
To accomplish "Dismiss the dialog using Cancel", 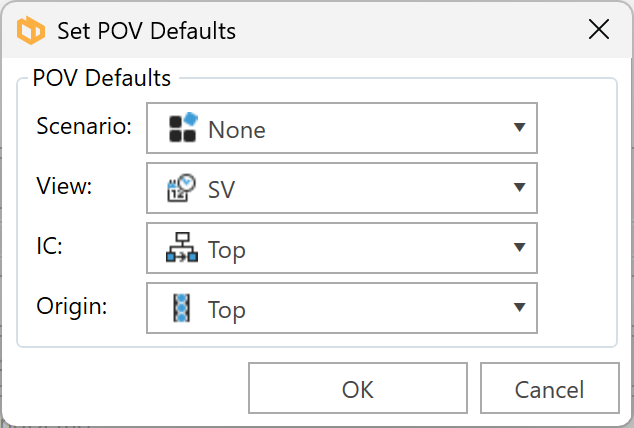I will (549, 388).
